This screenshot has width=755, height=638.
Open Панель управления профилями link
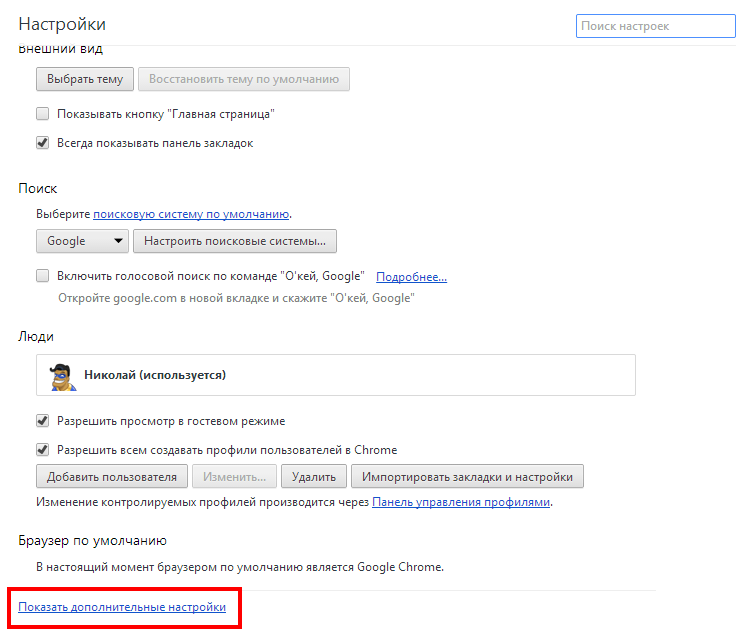[x=461, y=502]
